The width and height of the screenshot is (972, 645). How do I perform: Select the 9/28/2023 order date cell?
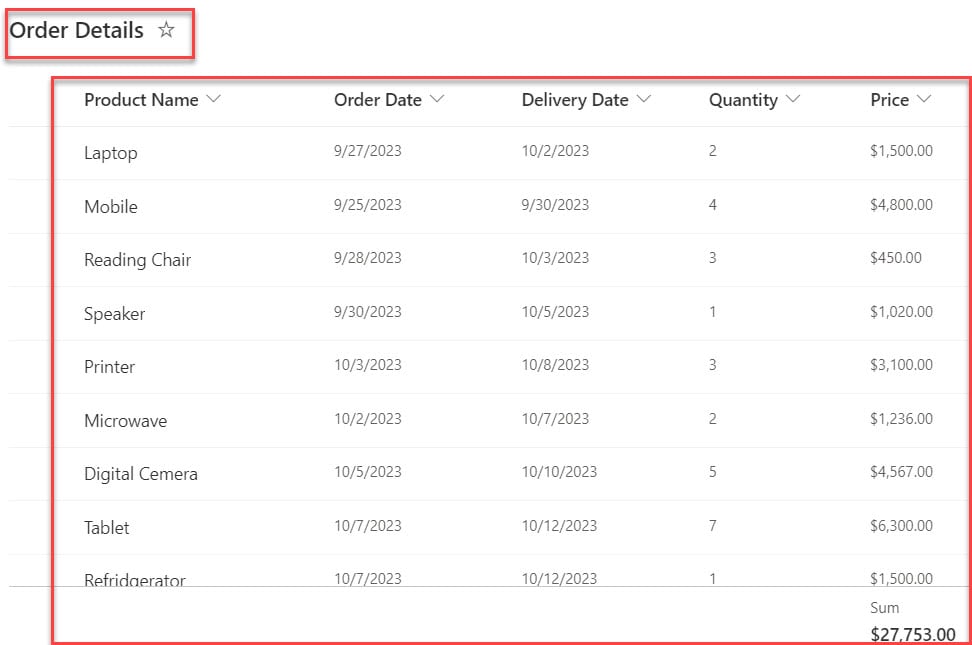[368, 257]
